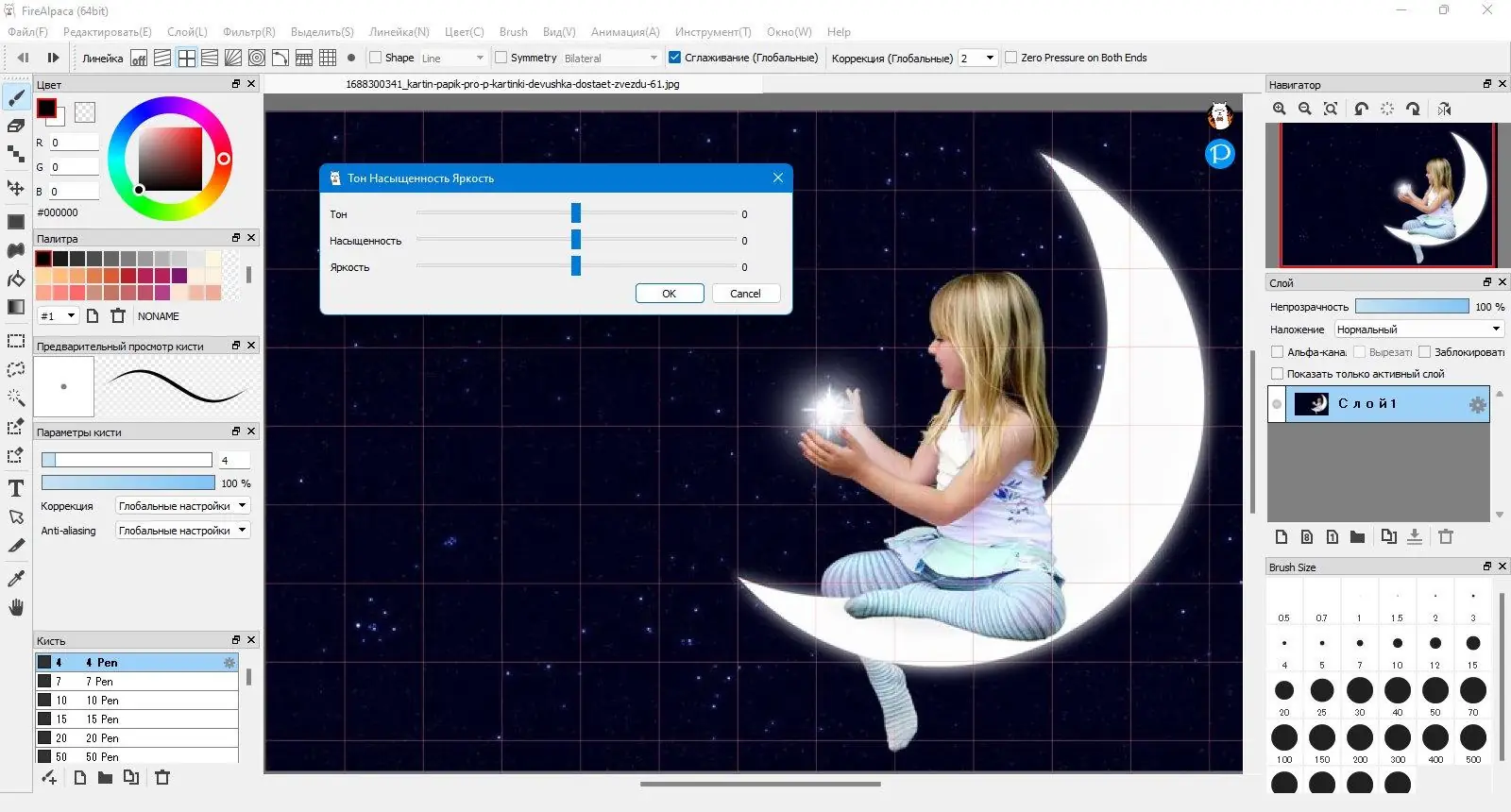Select the Magic Wand tool

click(x=16, y=398)
